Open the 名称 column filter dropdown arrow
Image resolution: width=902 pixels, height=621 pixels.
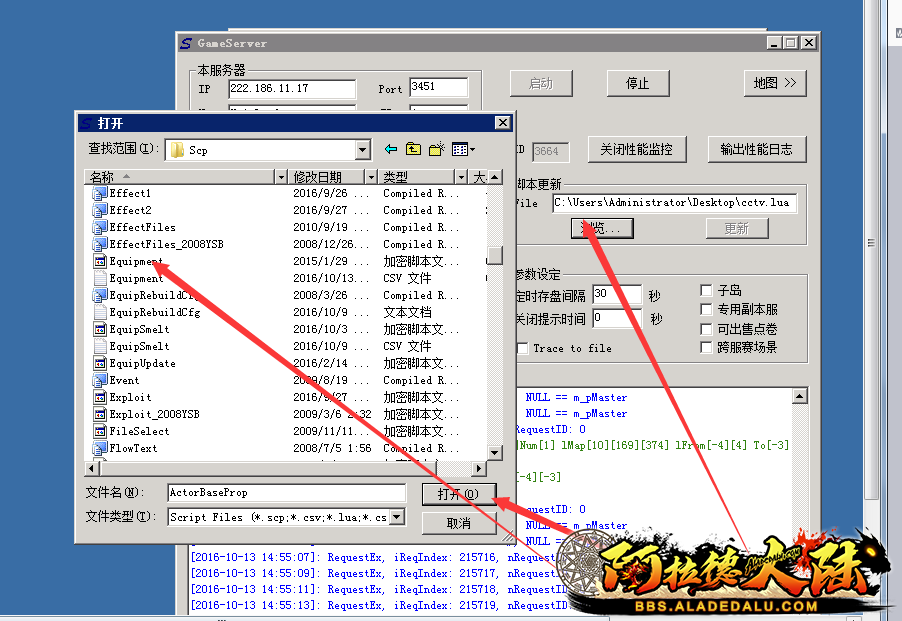(281, 176)
